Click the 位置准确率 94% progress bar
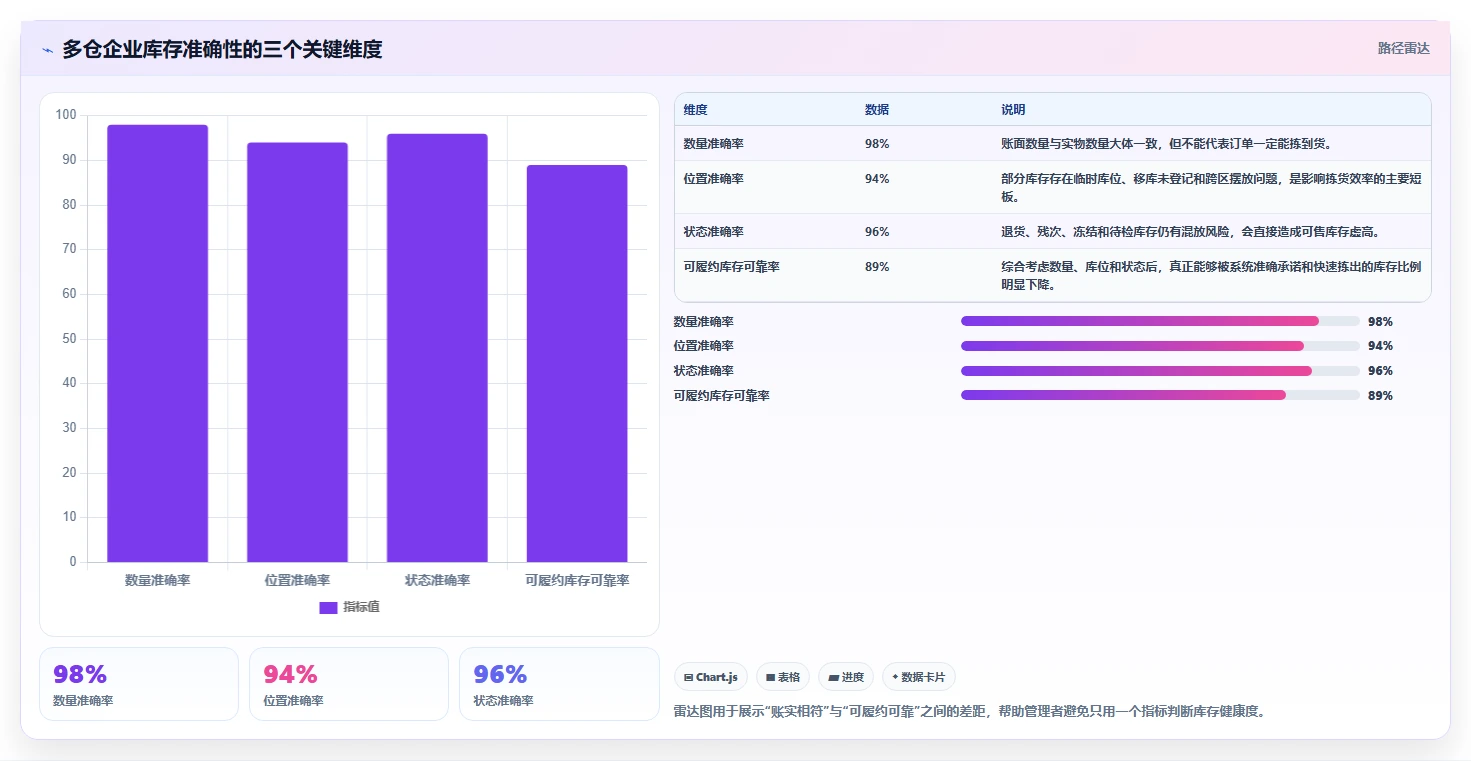 [1160, 346]
